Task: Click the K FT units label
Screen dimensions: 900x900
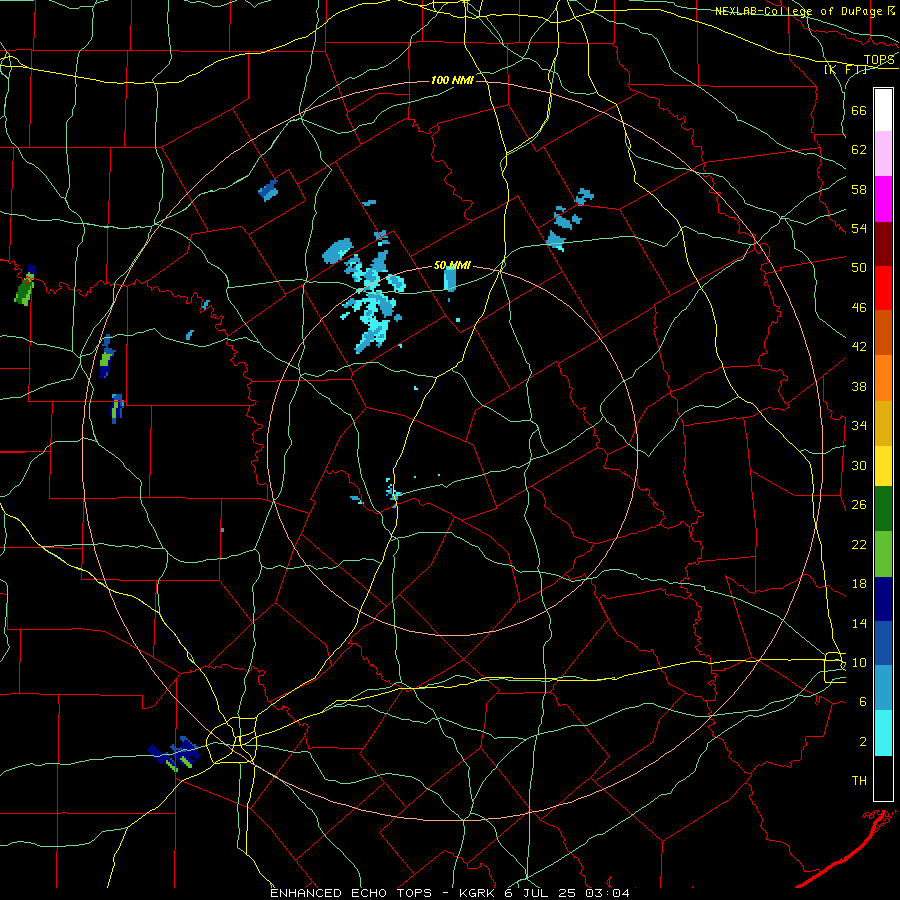Action: click(x=845, y=69)
